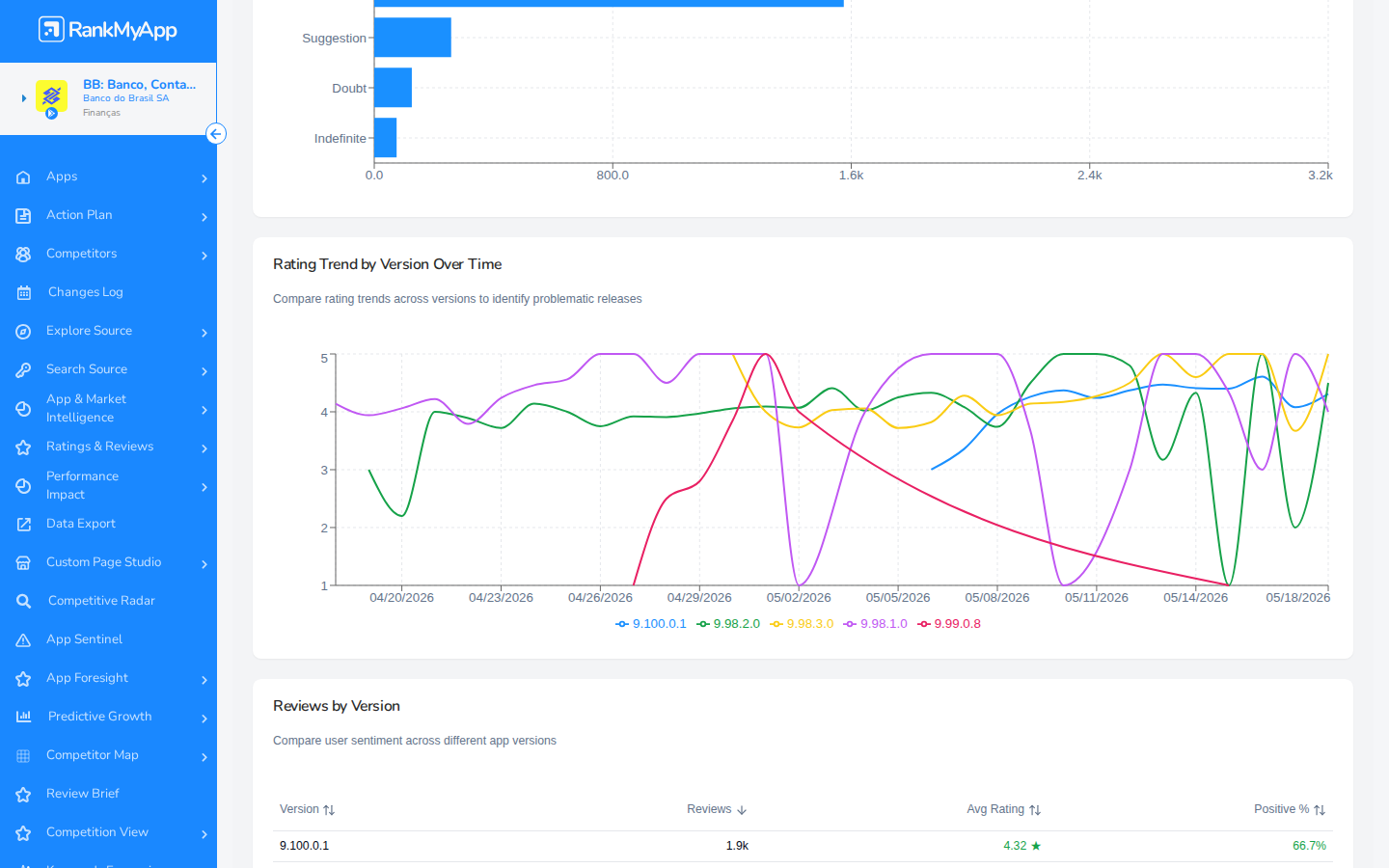Click the Rating Trend by Version Over Time heading
Screen dimensions: 1389x868
click(388, 264)
